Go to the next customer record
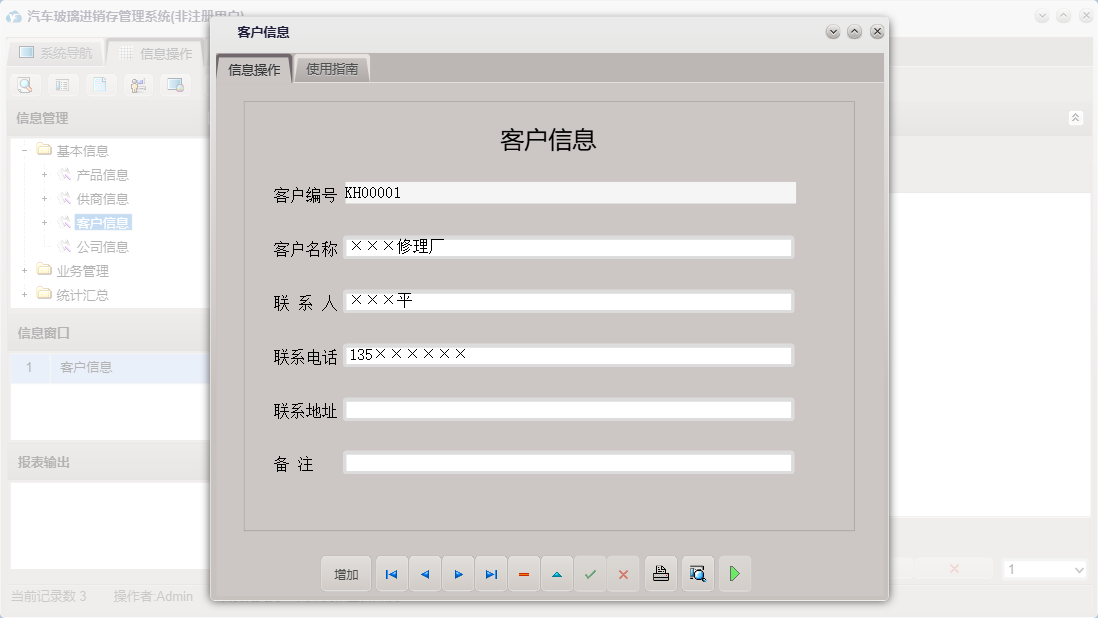This screenshot has width=1098, height=618. click(458, 573)
